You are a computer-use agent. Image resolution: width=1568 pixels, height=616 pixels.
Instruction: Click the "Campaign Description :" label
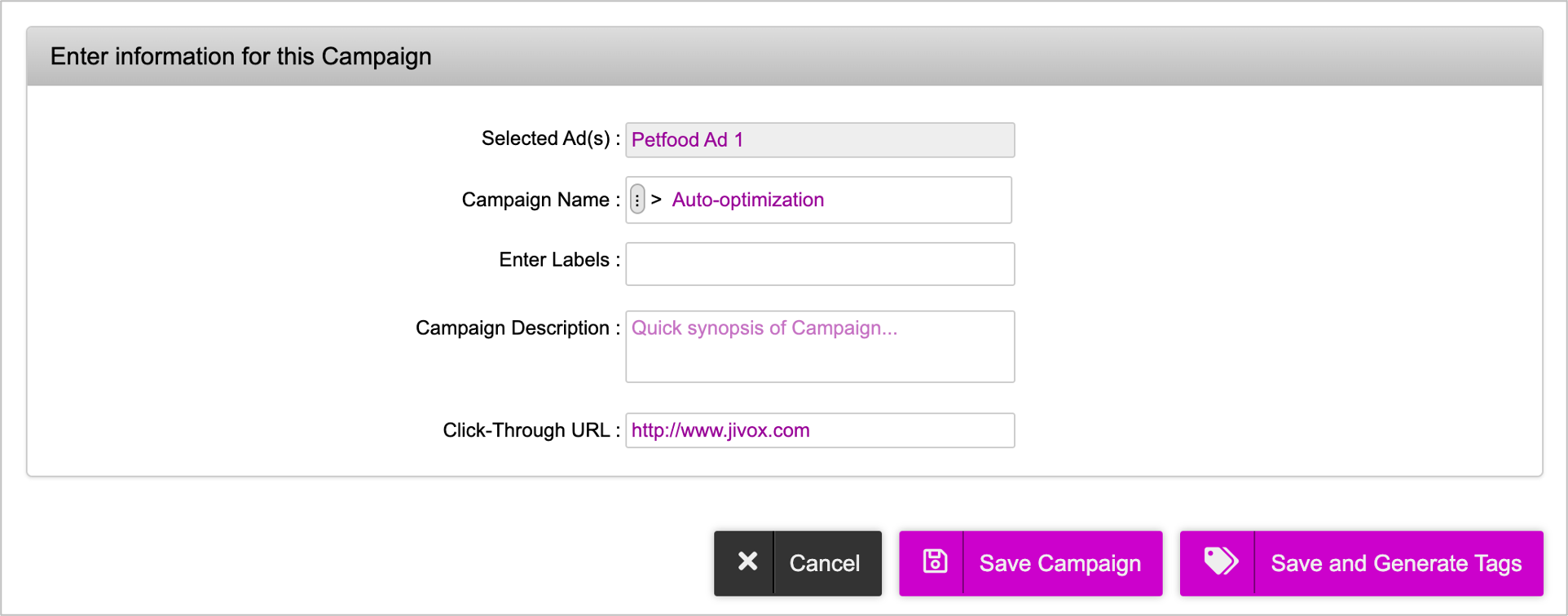pyautogui.click(x=518, y=328)
